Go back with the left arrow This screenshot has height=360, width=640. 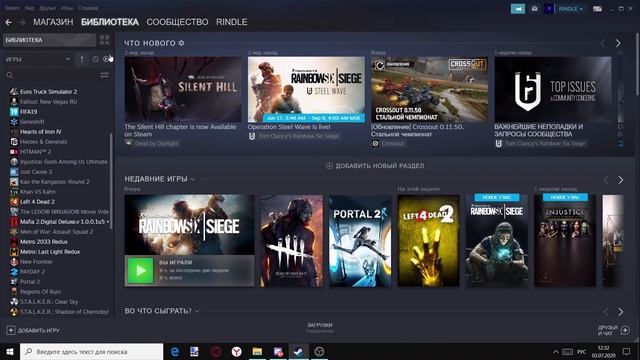9,22
